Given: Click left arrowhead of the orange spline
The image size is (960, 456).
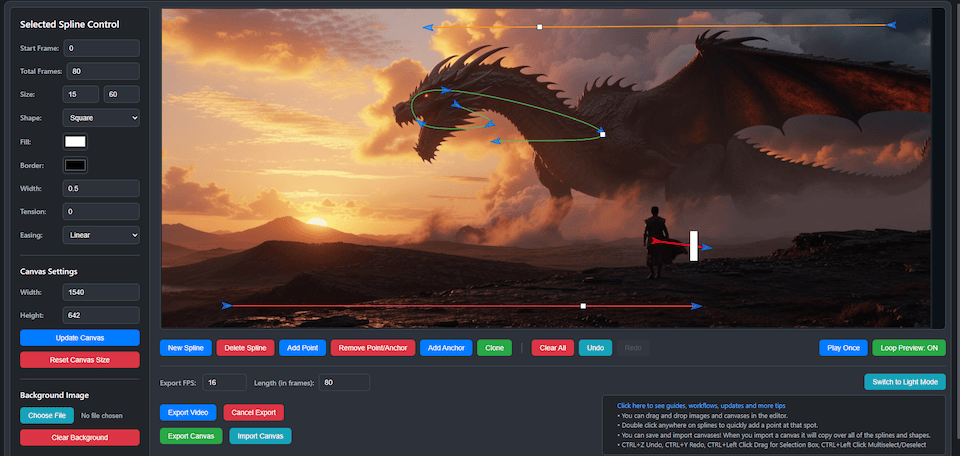Looking at the screenshot, I should click(x=428, y=27).
